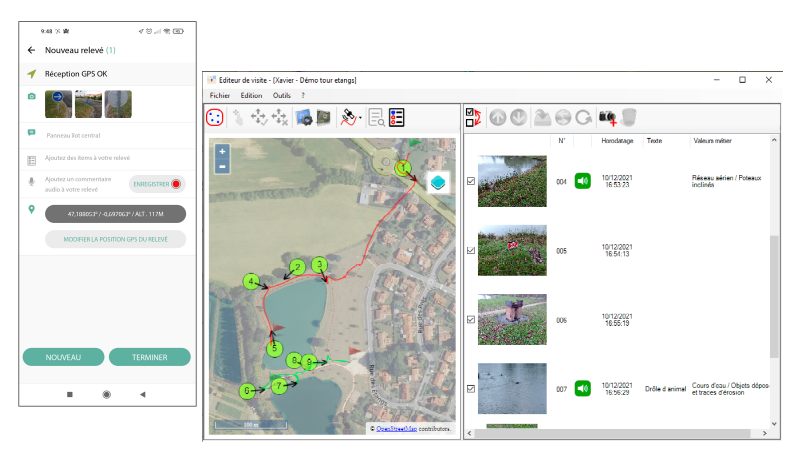The width and height of the screenshot is (791, 470).
Task: Uncheck the checkbox for record 006
Action: click(471, 320)
